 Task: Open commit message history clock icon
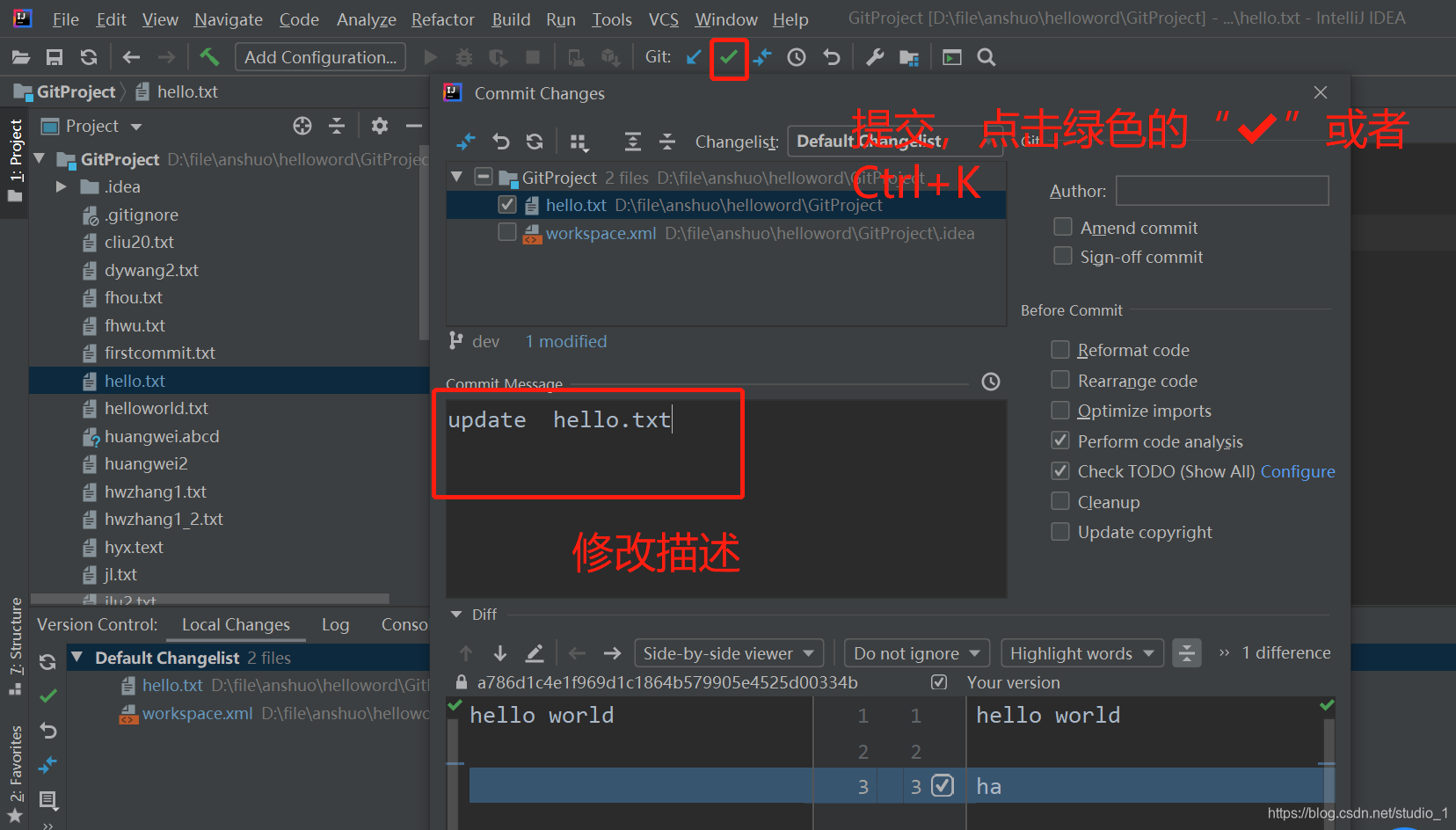991,382
